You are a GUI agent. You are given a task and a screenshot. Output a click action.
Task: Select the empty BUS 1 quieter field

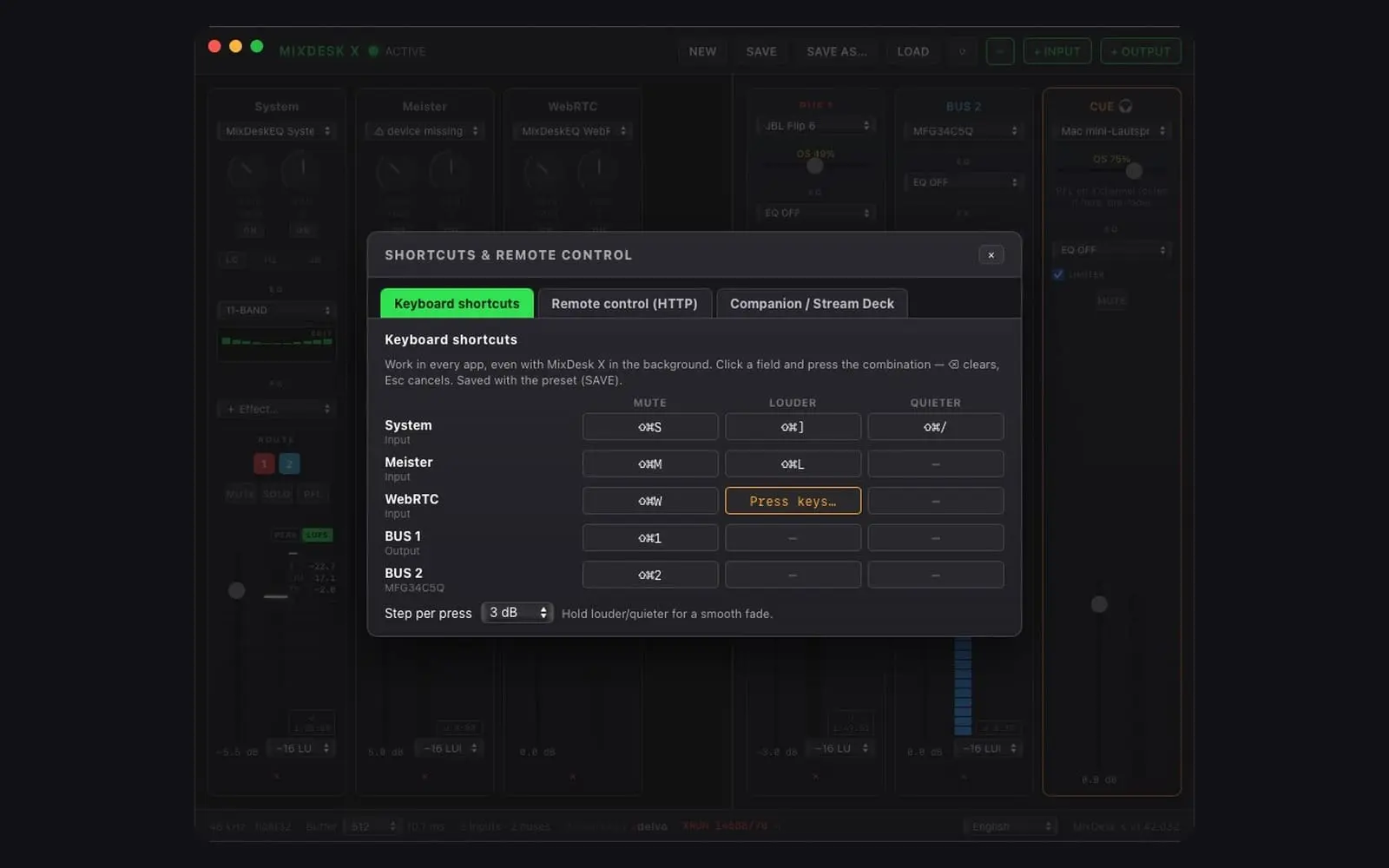[936, 537]
